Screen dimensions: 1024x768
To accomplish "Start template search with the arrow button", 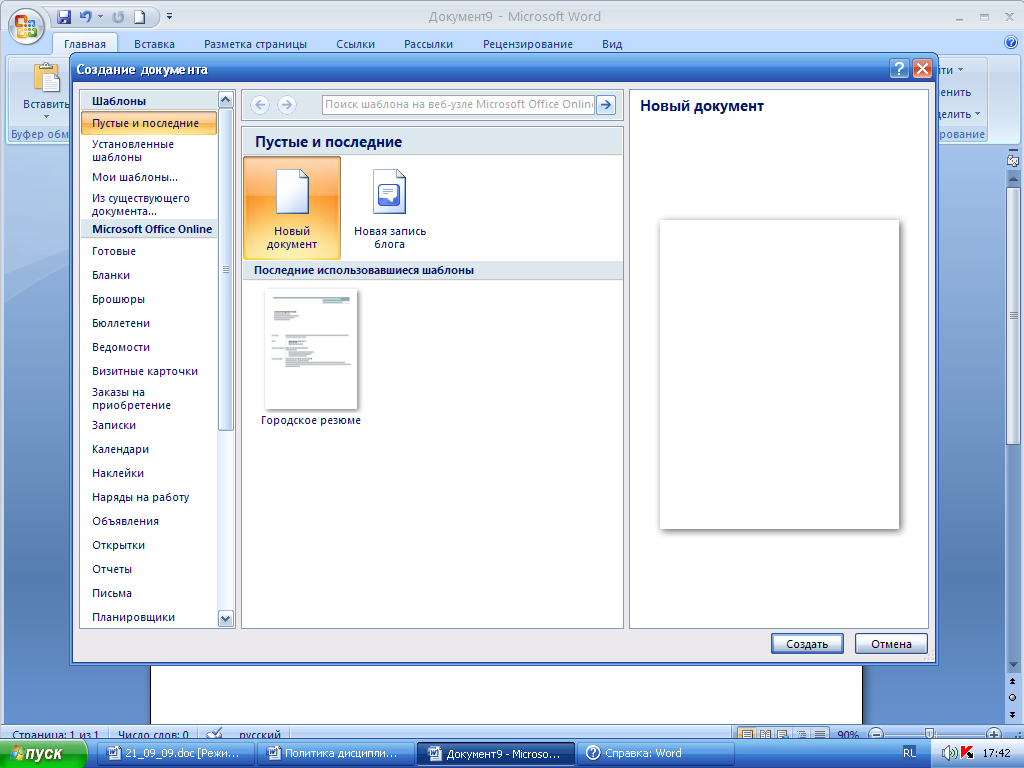I will 606,104.
